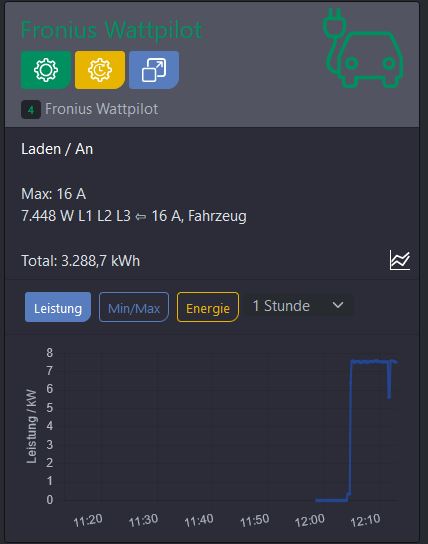
Task: Open the yellow timer settings button
Action: click(100, 70)
